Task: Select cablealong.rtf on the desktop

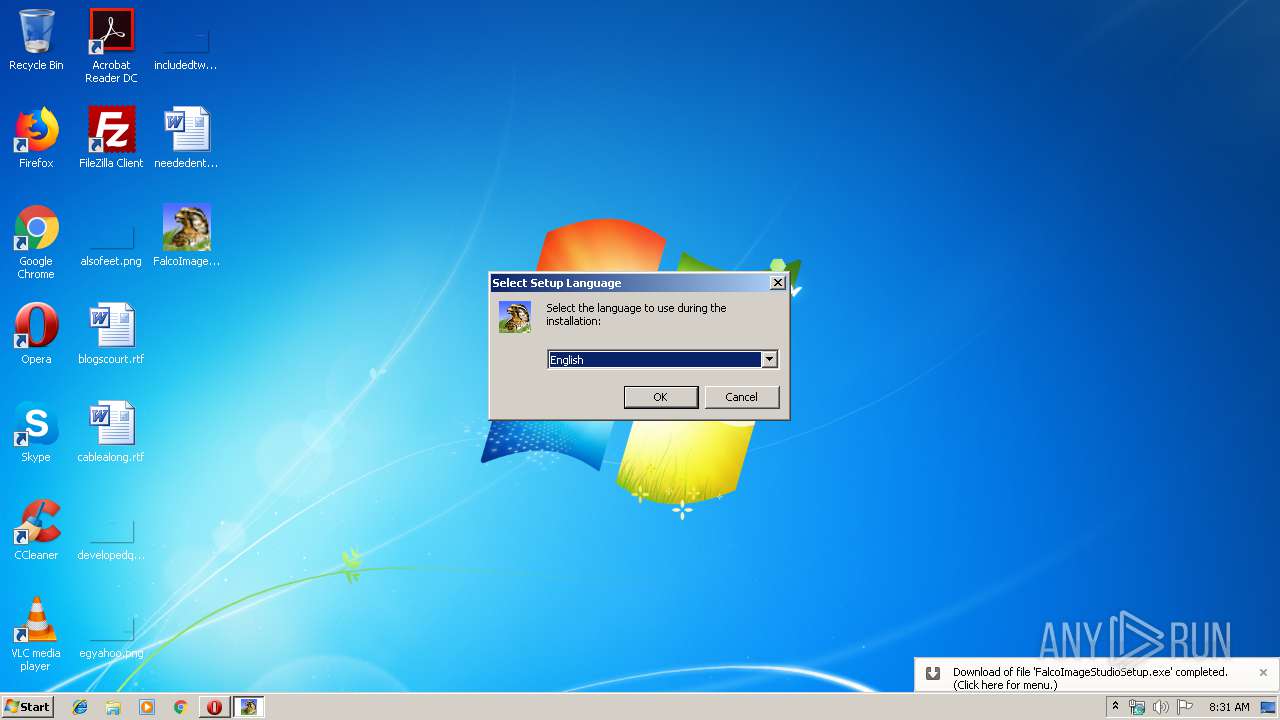Action: (111, 432)
